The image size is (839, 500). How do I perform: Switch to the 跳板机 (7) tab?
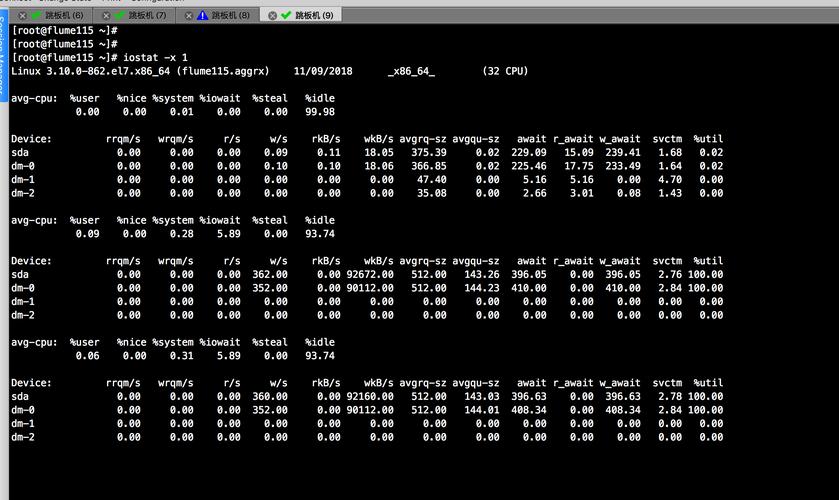[135, 16]
